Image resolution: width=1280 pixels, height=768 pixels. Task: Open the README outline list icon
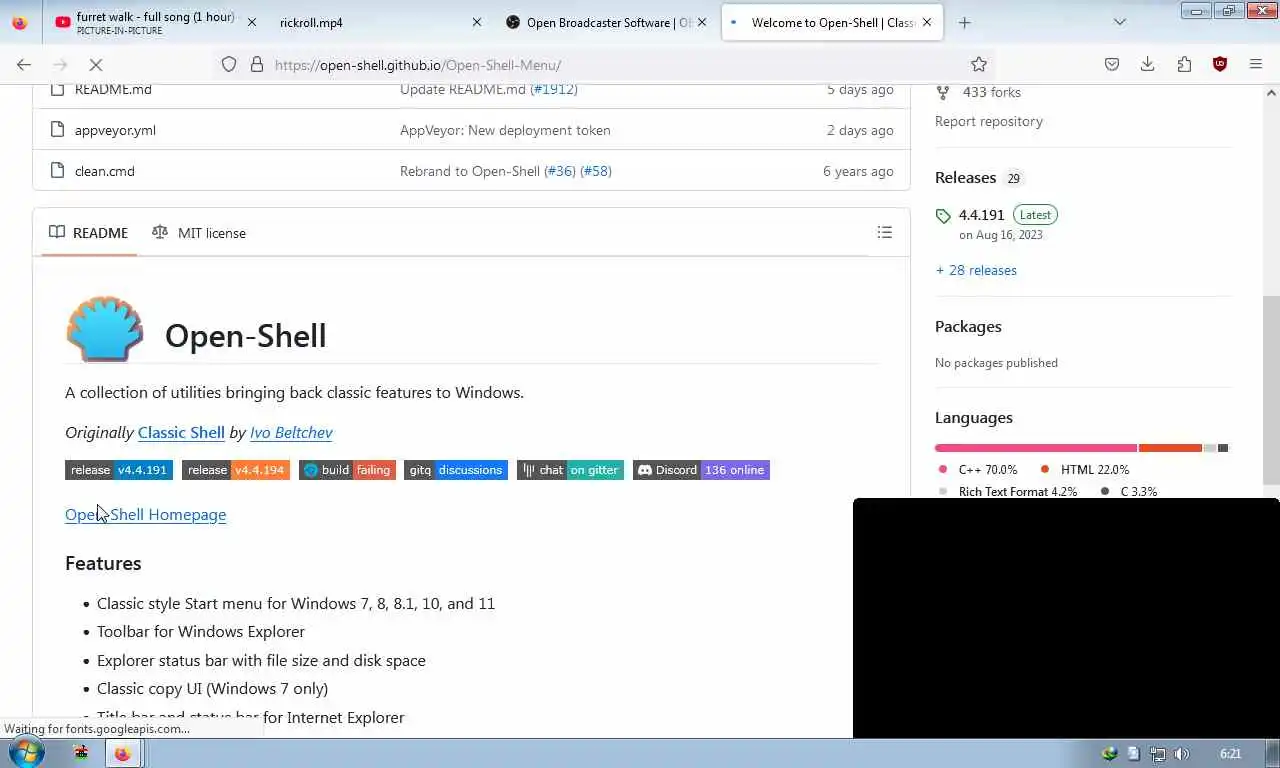pos(885,232)
